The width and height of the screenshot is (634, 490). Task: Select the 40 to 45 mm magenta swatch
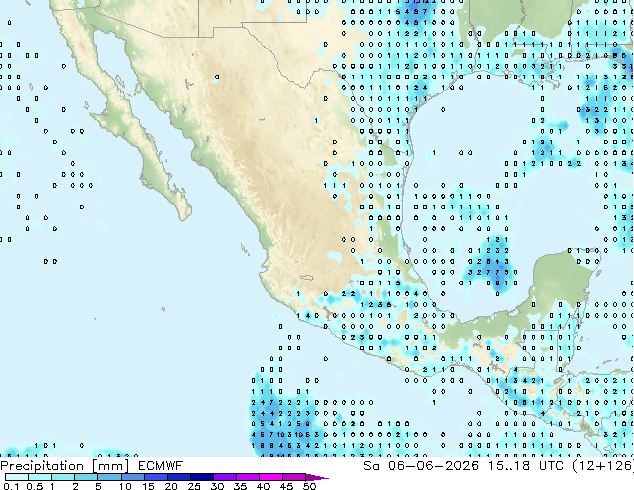271,477
